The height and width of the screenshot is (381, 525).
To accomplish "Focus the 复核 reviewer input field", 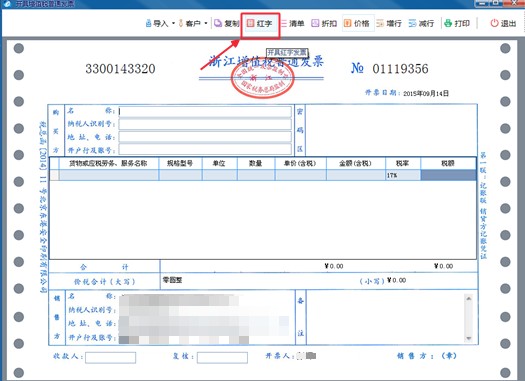I will pos(222,358).
